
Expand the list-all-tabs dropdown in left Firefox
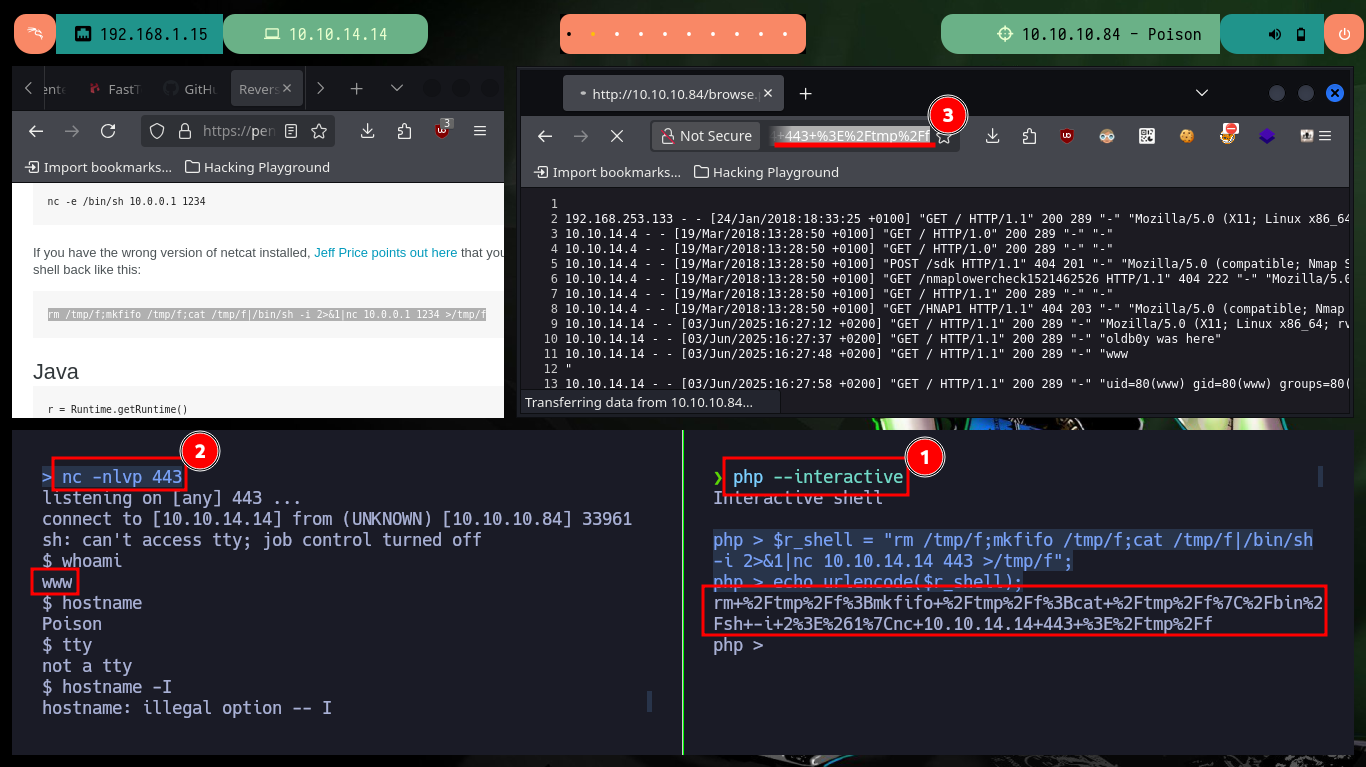tap(397, 89)
